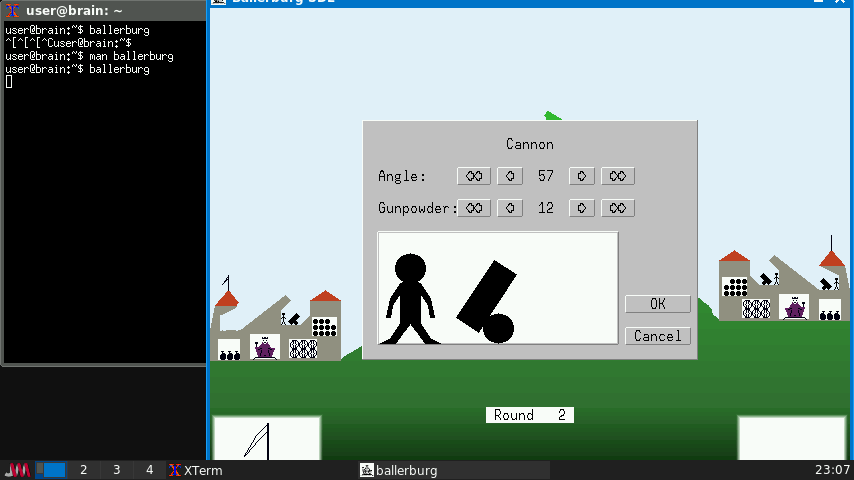This screenshot has width=854, height=480.
Task: Click the right castle's king
Action: 795,308
